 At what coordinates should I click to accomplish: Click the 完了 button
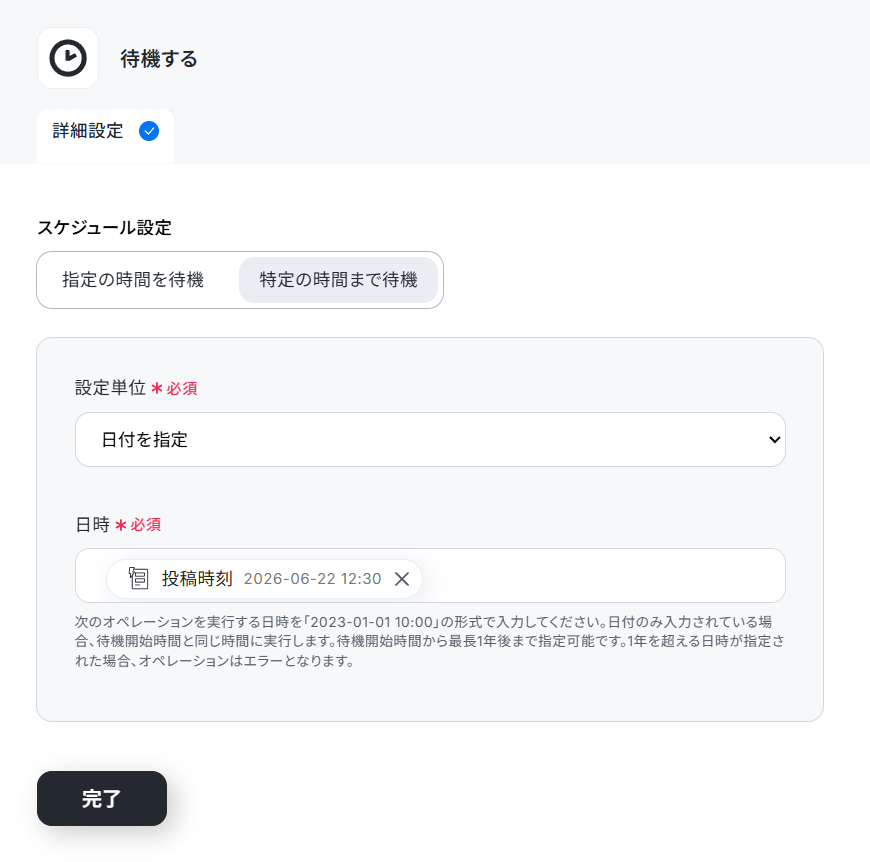[102, 798]
